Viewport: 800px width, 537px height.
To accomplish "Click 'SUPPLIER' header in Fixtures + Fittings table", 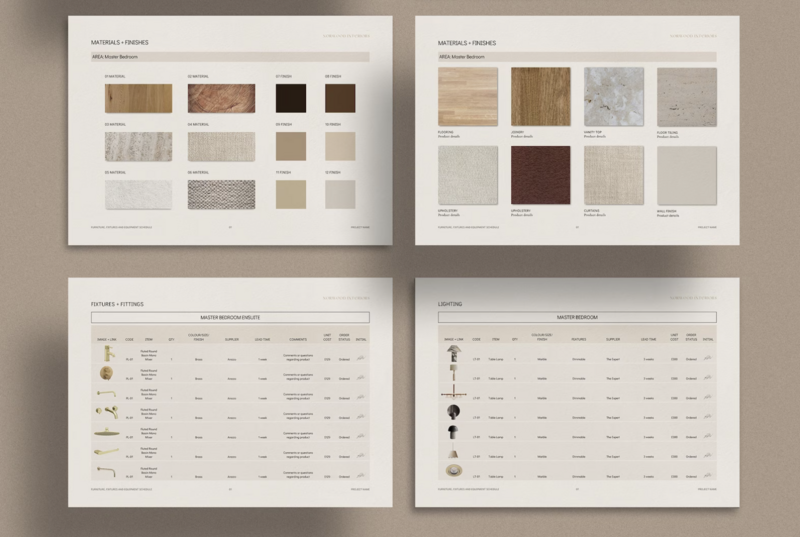I will pyautogui.click(x=232, y=339).
